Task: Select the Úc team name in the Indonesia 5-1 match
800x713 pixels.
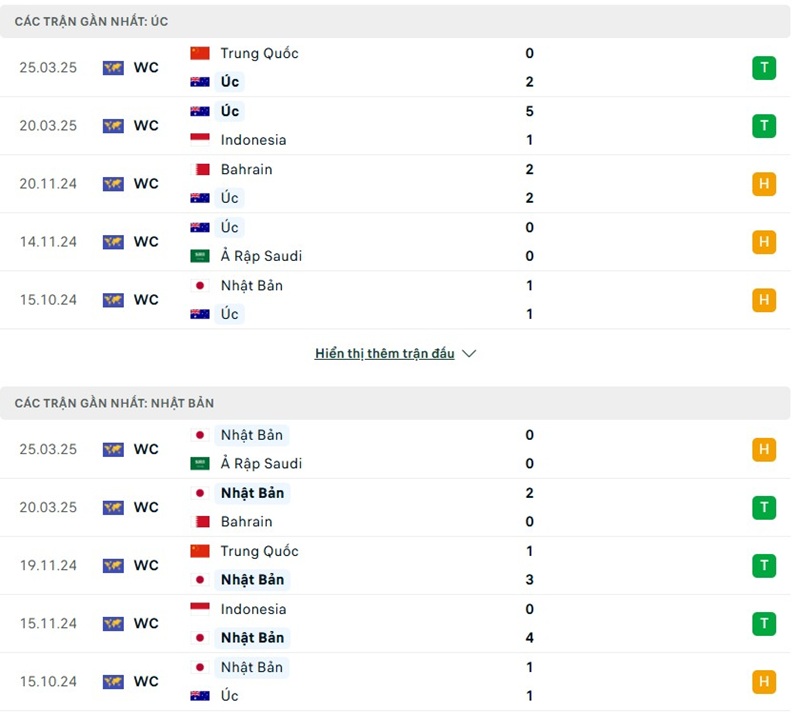Action: click(x=230, y=111)
